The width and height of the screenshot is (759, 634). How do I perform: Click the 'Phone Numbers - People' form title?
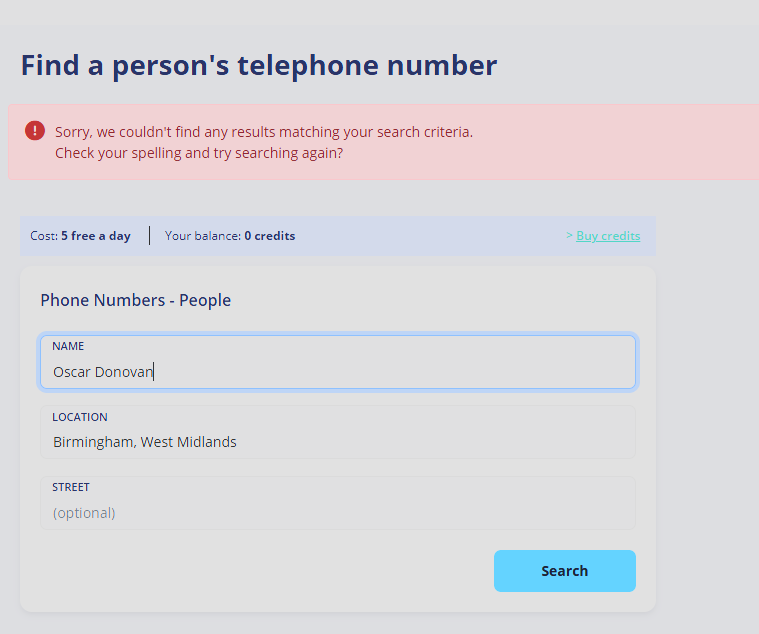[x=136, y=301]
